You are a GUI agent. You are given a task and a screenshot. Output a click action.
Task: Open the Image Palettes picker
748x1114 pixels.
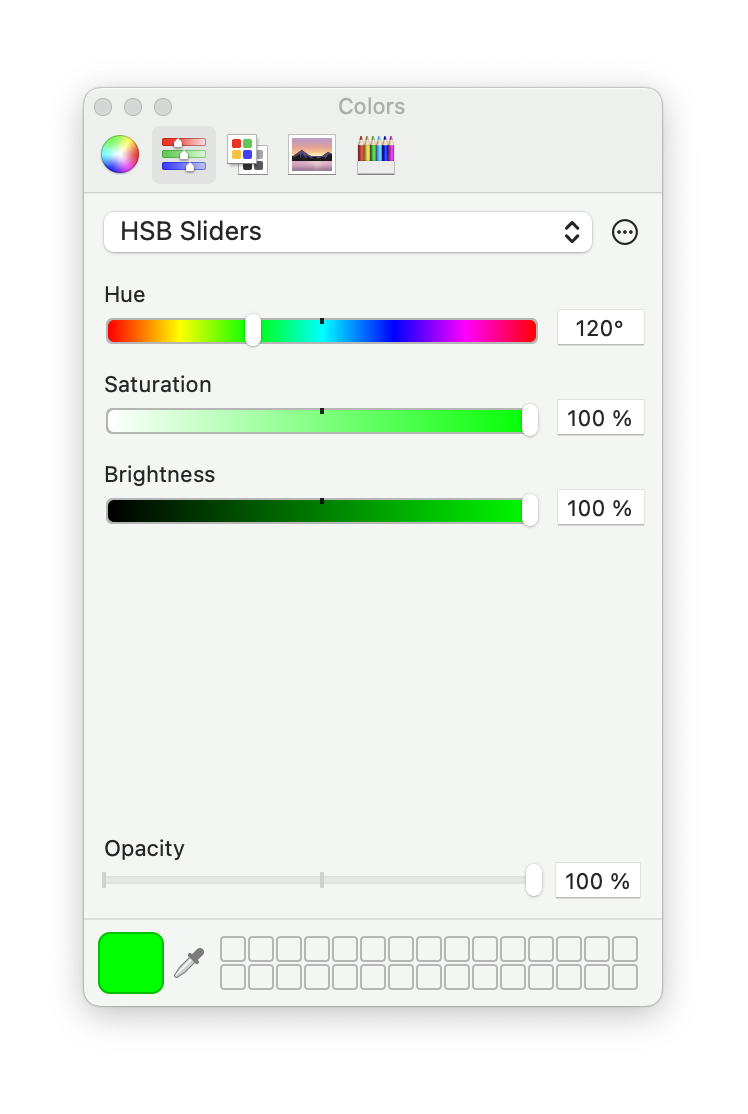click(x=311, y=155)
